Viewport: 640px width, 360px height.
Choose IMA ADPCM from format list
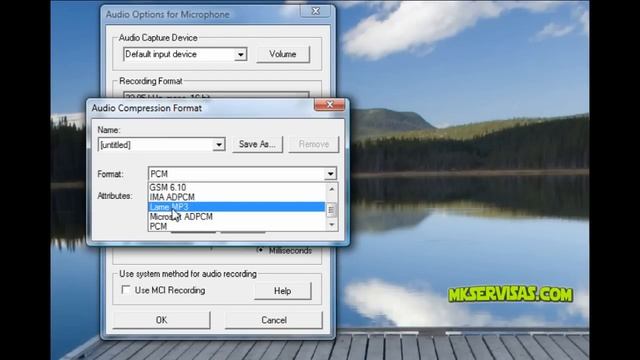click(236, 197)
